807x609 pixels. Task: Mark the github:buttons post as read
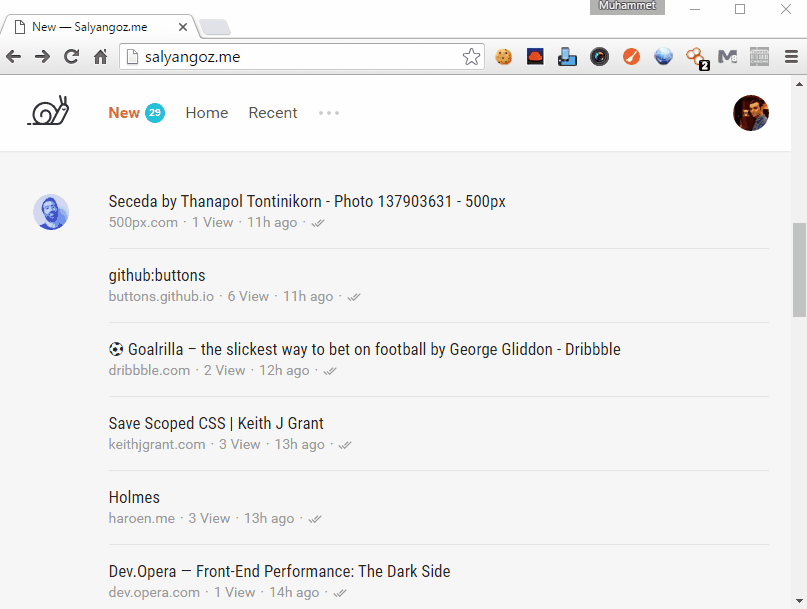click(354, 297)
